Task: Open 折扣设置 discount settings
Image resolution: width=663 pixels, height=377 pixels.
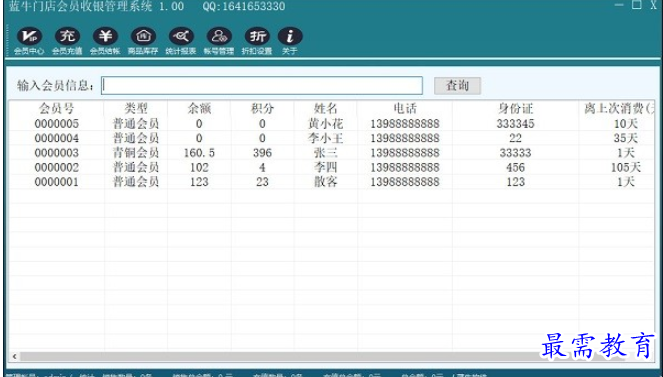Action: click(257, 41)
